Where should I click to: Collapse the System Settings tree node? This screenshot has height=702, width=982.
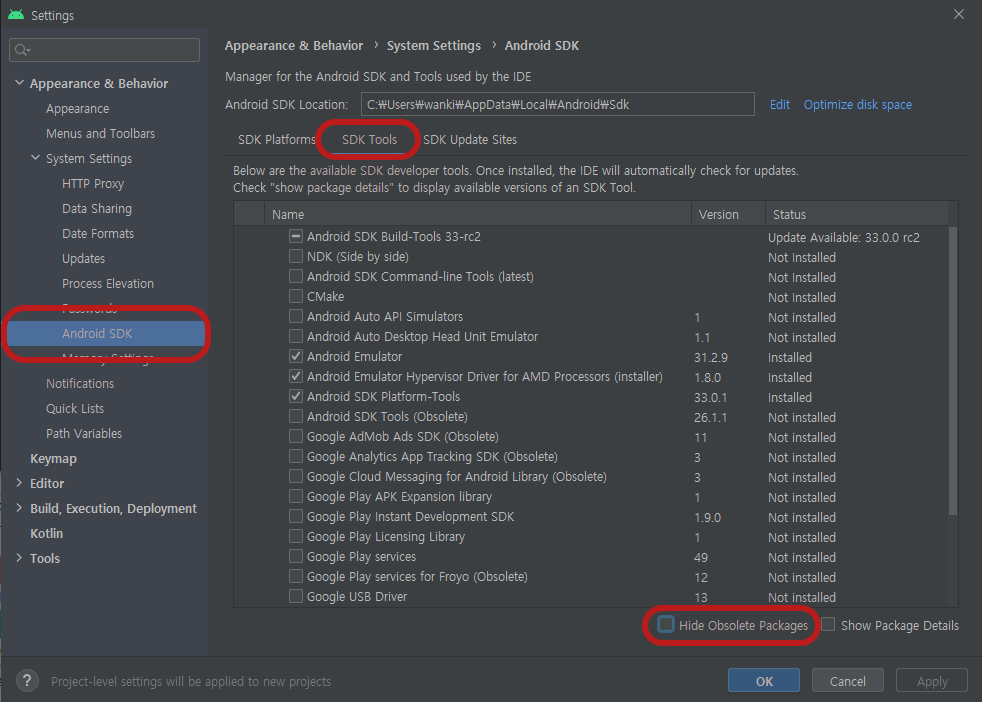(36, 158)
